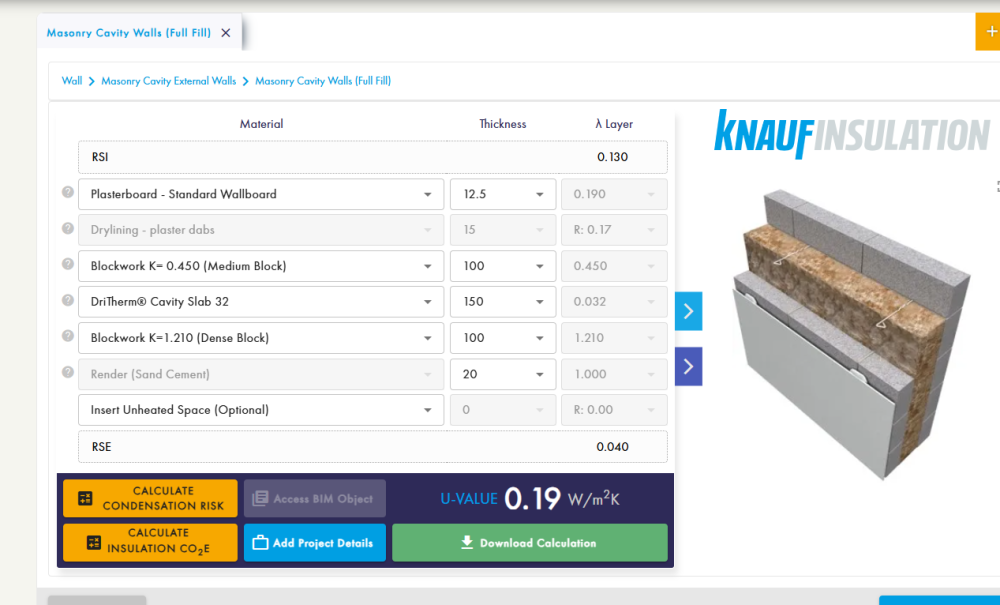The width and height of the screenshot is (1000, 605).
Task: Open the Insert Unheated Space (Optional) dropdown
Action: click(x=261, y=410)
